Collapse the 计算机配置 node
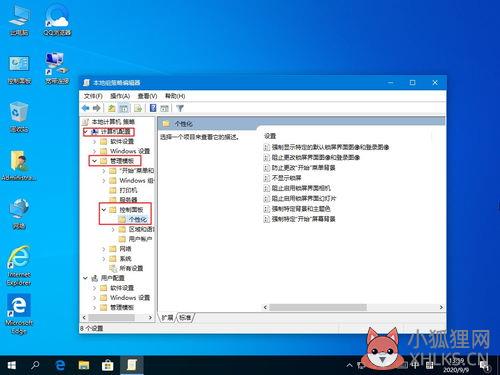Viewport: 500px width, 375px height. coord(86,132)
